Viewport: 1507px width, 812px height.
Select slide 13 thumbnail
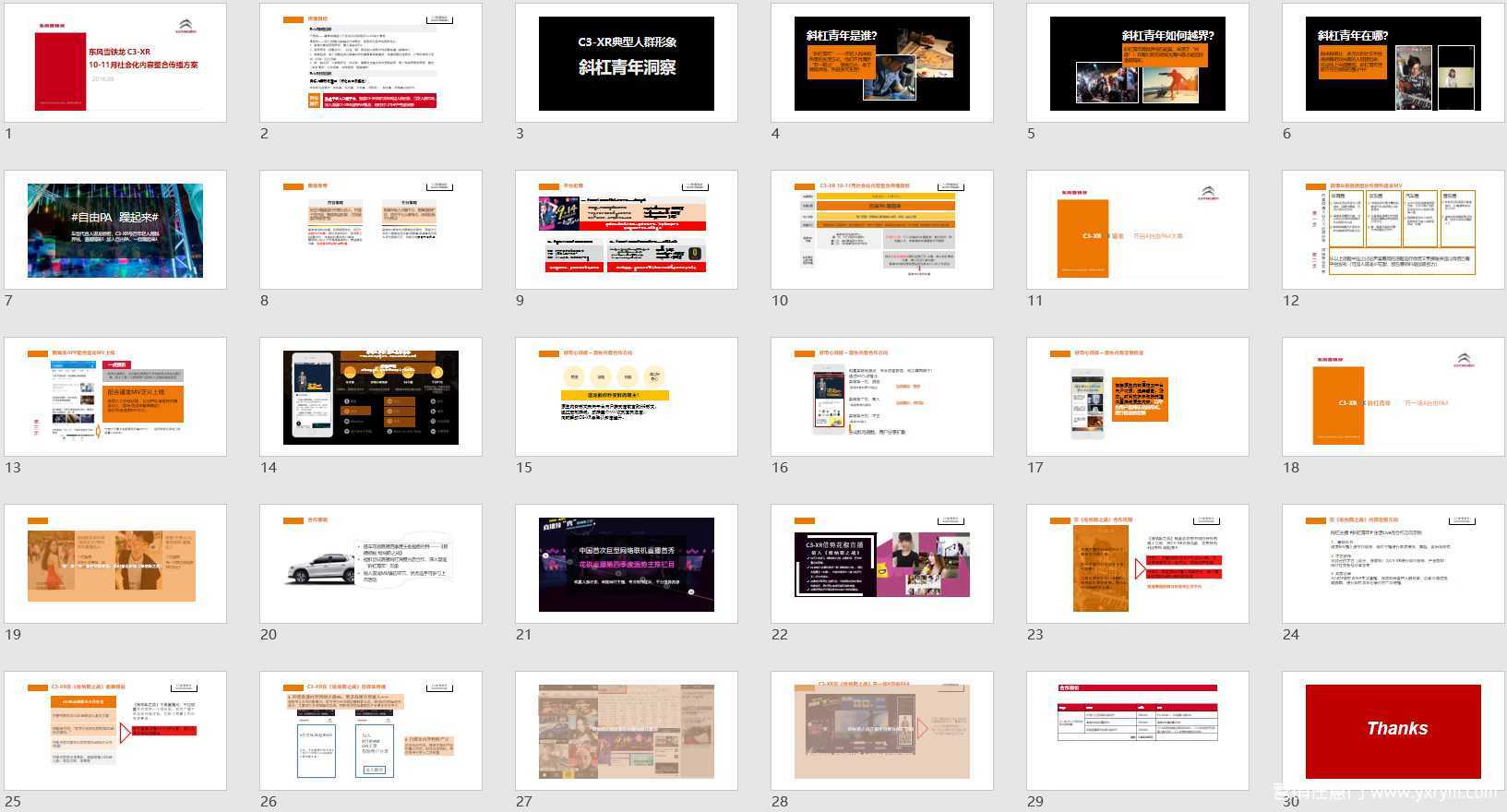(115, 397)
